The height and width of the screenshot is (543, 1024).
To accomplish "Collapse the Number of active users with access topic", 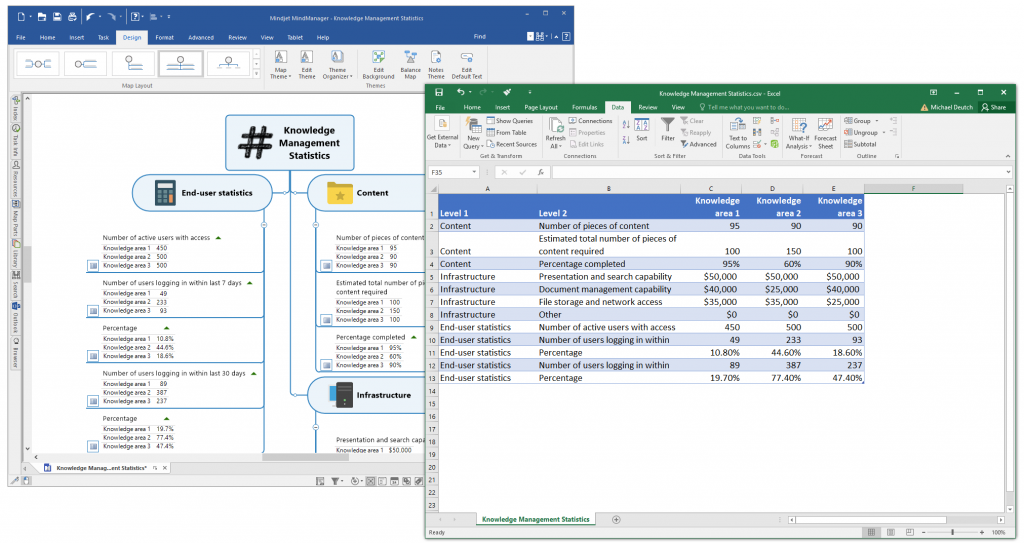I will (218, 238).
